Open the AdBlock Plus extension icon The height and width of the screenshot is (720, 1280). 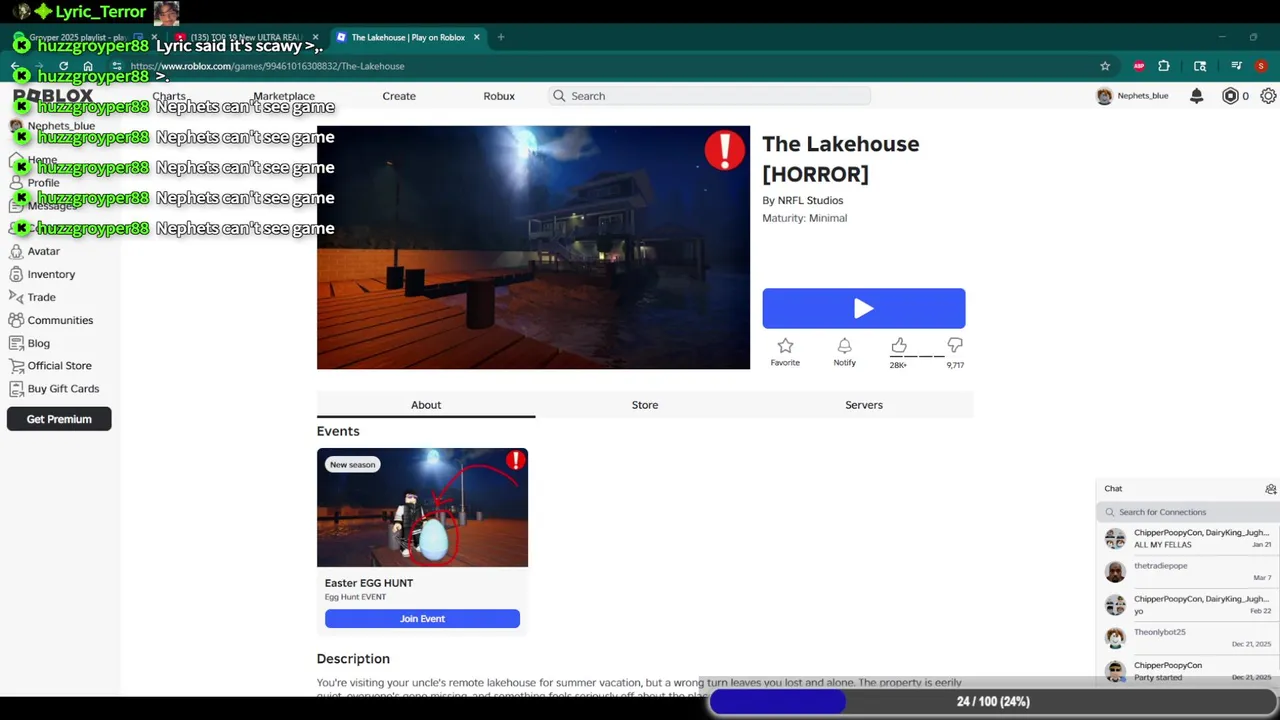coord(1139,66)
